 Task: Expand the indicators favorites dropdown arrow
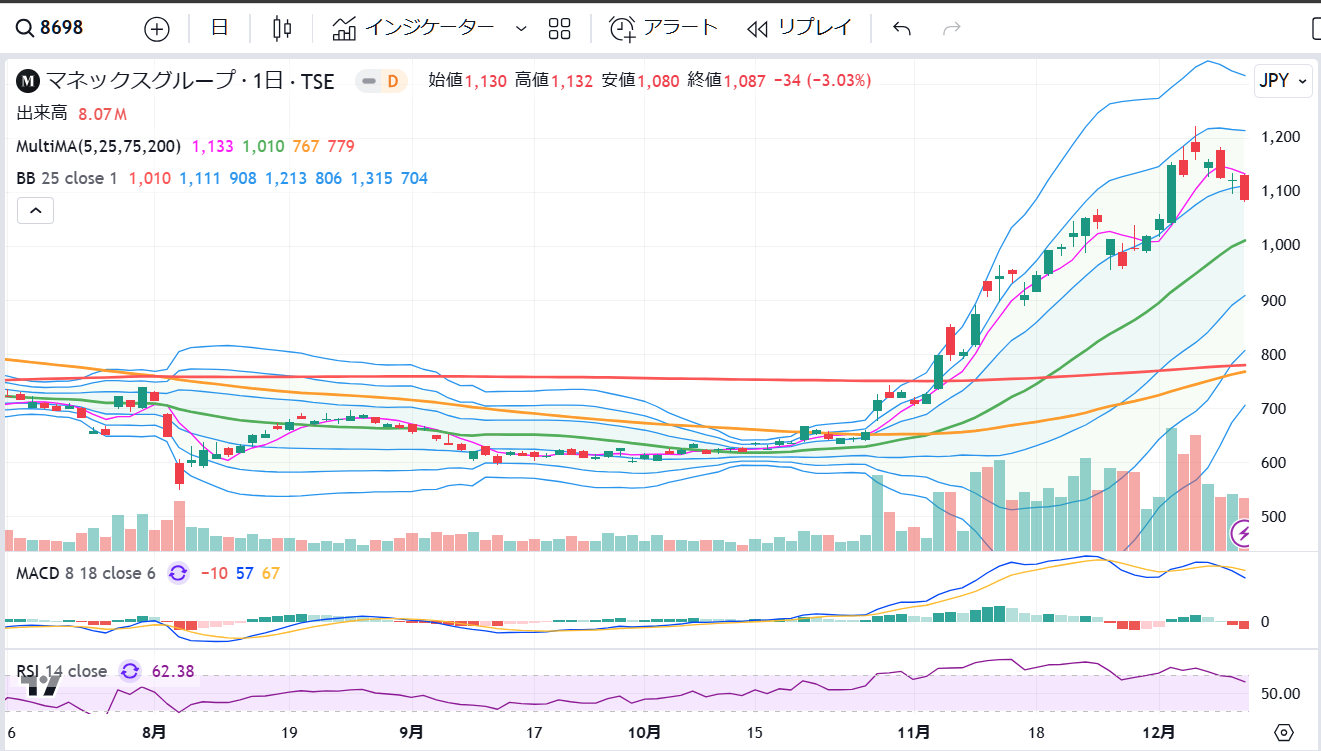pos(520,29)
